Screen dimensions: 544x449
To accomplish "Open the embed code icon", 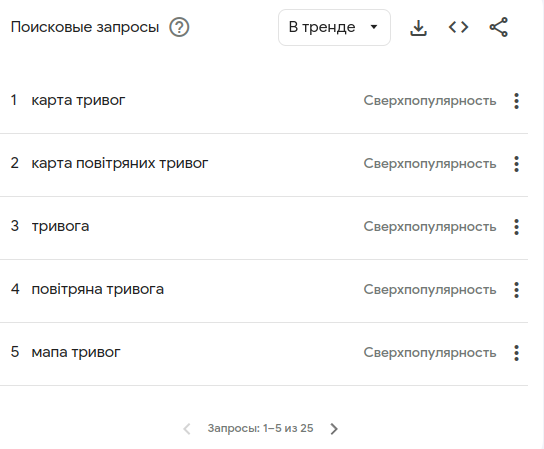I will tap(458, 27).
